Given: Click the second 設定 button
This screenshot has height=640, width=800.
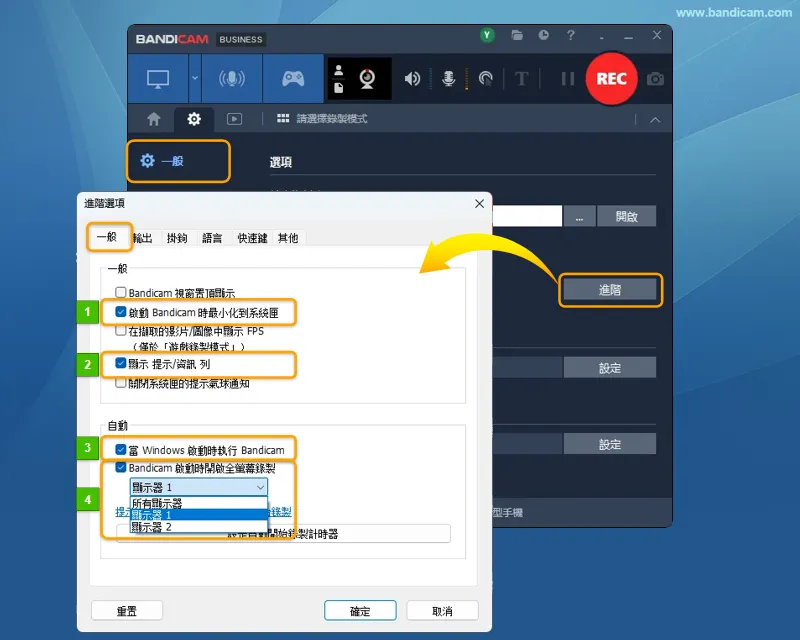Looking at the screenshot, I should click(610, 444).
